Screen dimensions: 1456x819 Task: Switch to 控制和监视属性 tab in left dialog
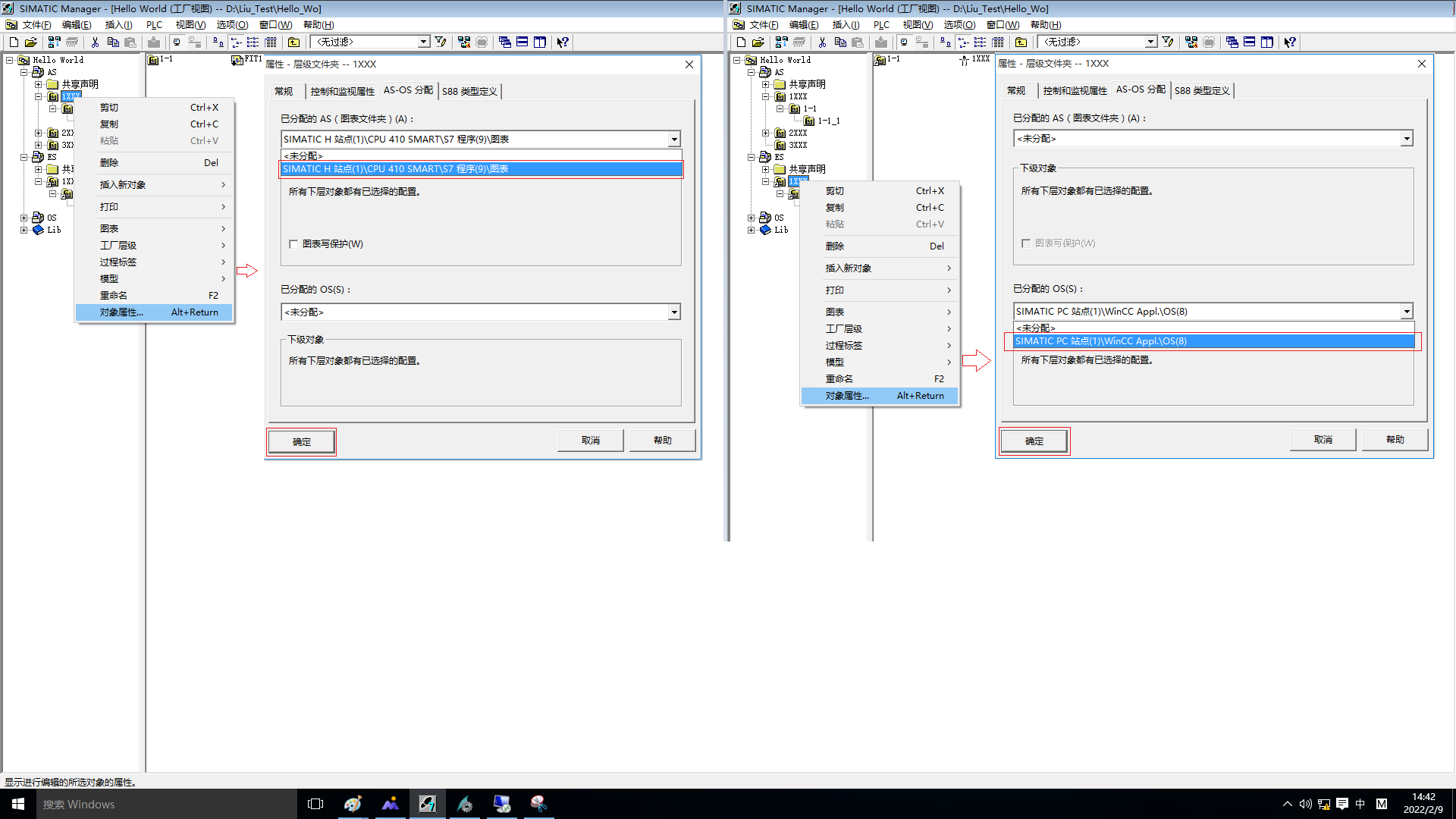pos(342,91)
